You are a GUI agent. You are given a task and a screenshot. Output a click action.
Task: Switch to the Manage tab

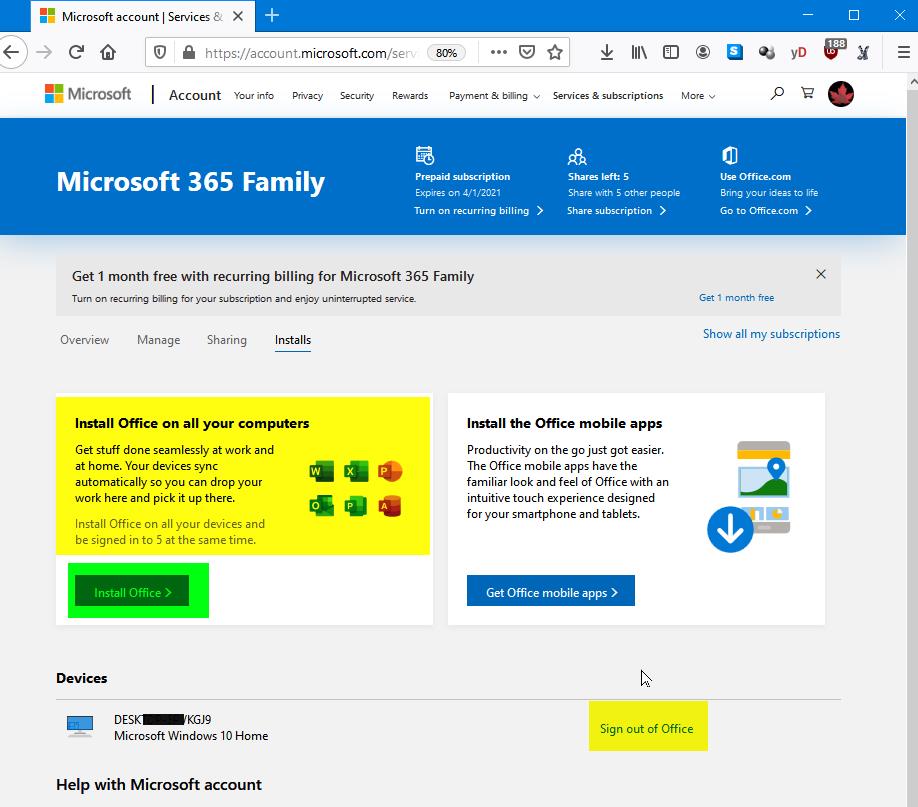pyautogui.click(x=158, y=340)
